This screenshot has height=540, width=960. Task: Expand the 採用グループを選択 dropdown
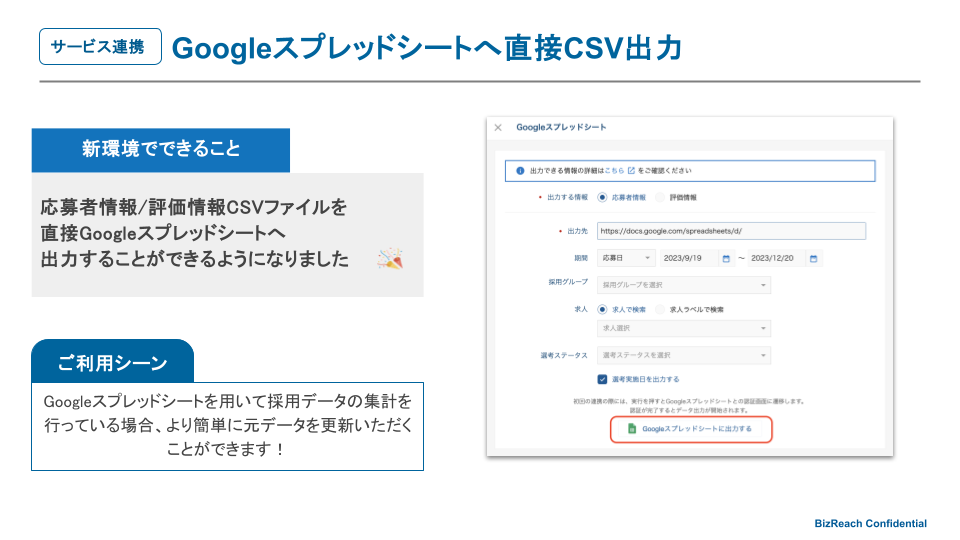(x=684, y=285)
